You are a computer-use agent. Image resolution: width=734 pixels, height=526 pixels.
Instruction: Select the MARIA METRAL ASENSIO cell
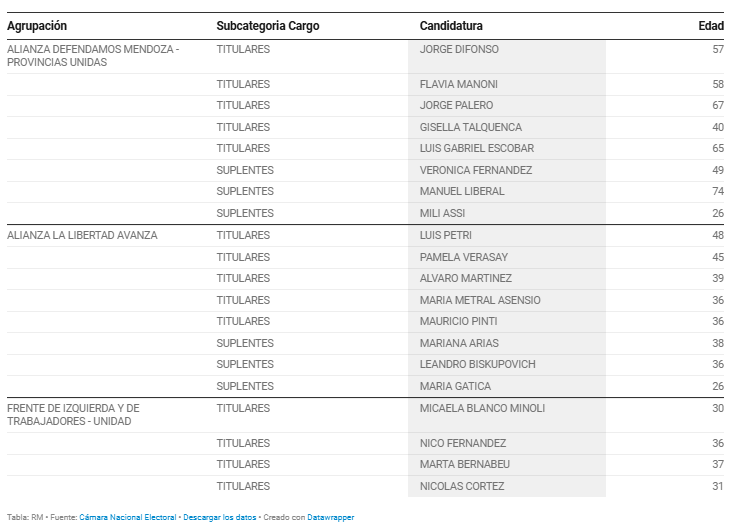tap(480, 300)
